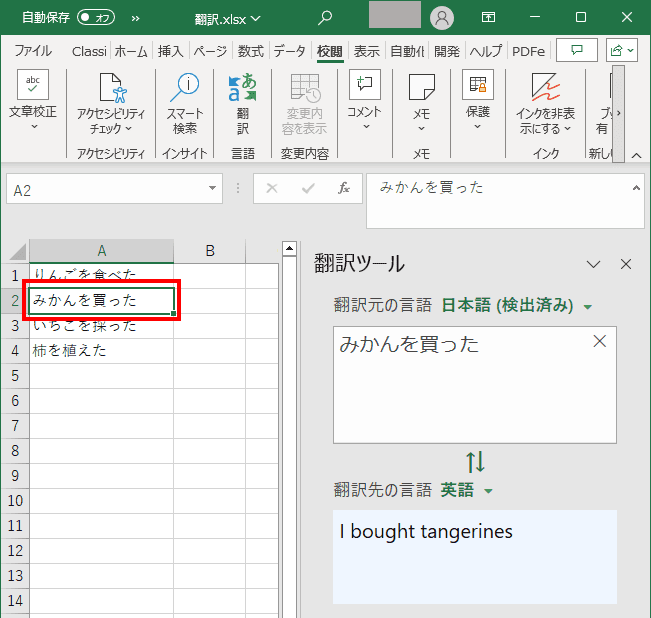The height and width of the screenshot is (618, 651).
Task: Click the translation result I bought tangerines
Action: [x=426, y=532]
